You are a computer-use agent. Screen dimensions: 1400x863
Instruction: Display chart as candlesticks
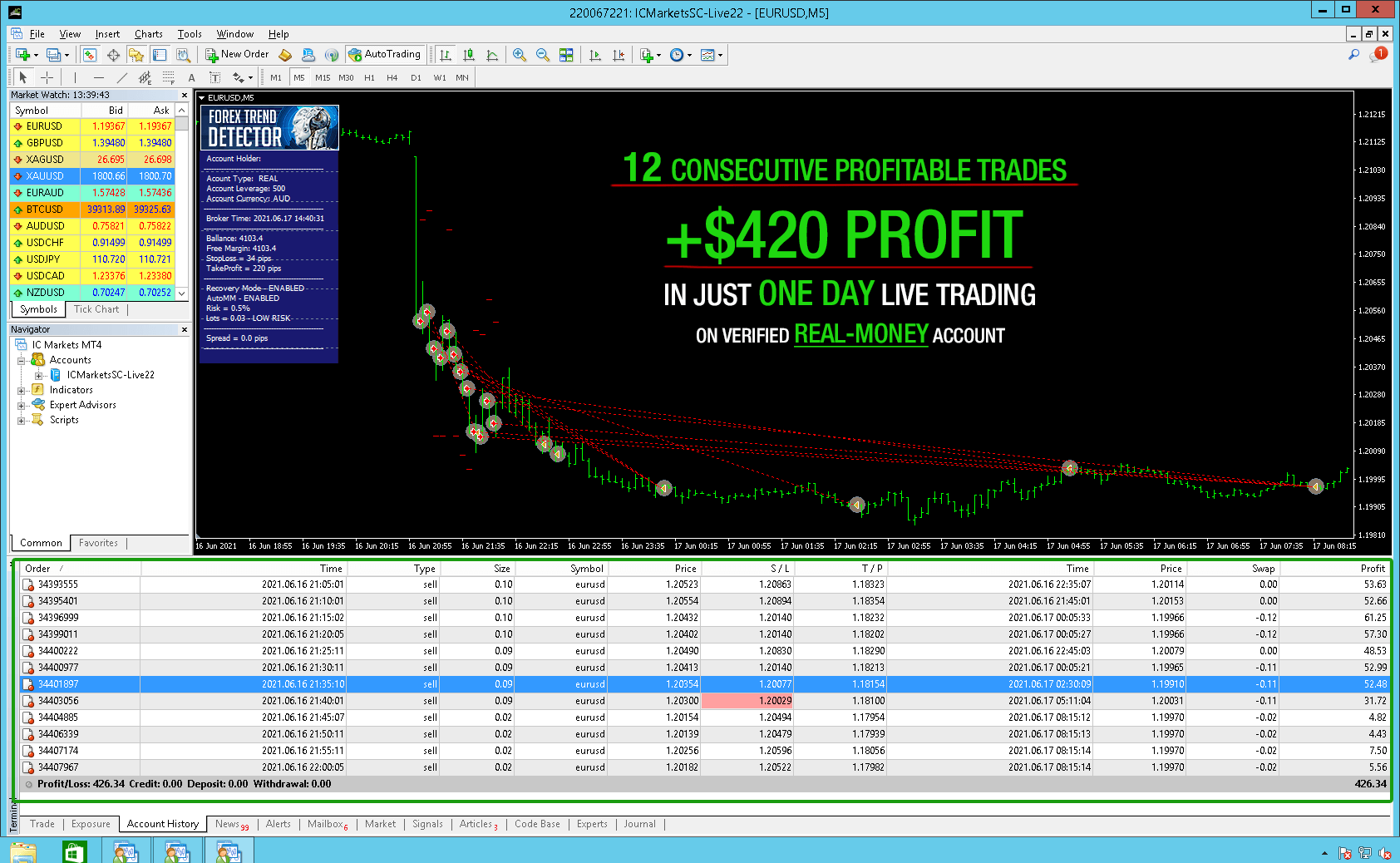tap(470, 55)
